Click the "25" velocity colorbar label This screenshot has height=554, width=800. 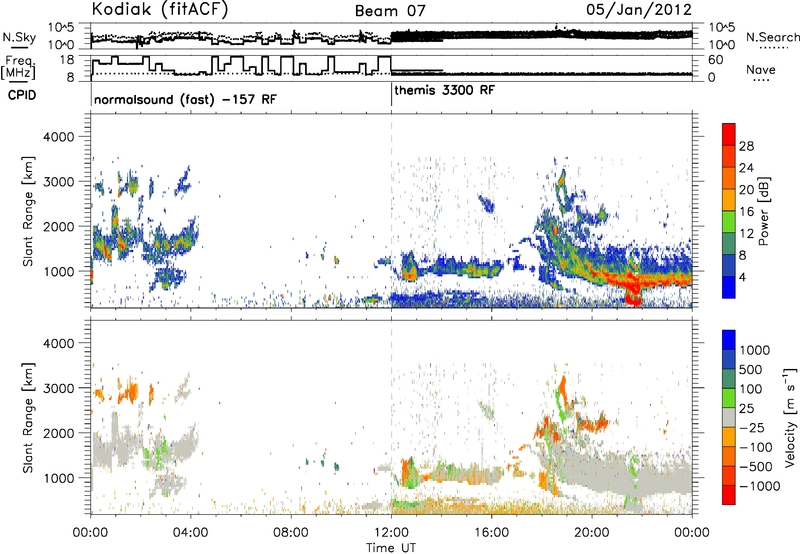pyautogui.click(x=746, y=409)
